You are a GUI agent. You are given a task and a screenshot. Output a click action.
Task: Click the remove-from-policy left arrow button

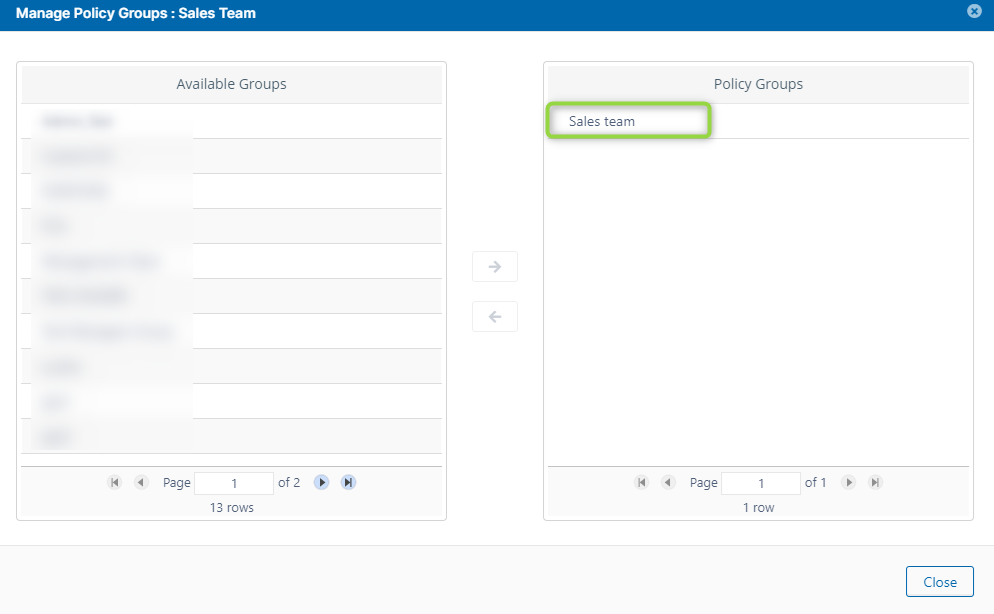pyautogui.click(x=494, y=317)
